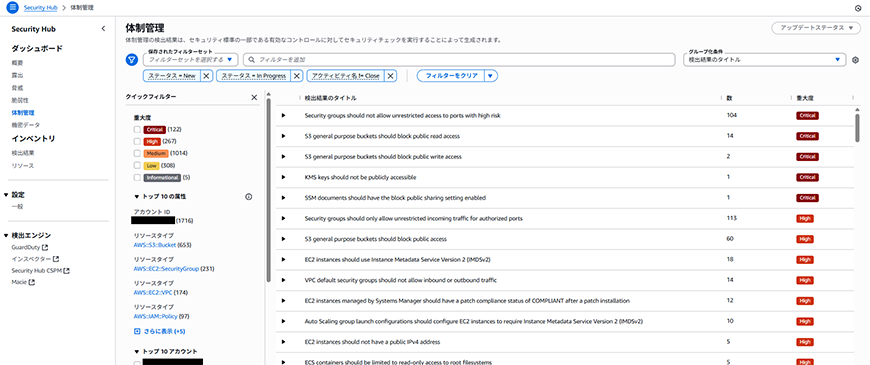The image size is (870, 365).
Task: Go to 脆弱性 in the sidebar
Action: coord(20,100)
